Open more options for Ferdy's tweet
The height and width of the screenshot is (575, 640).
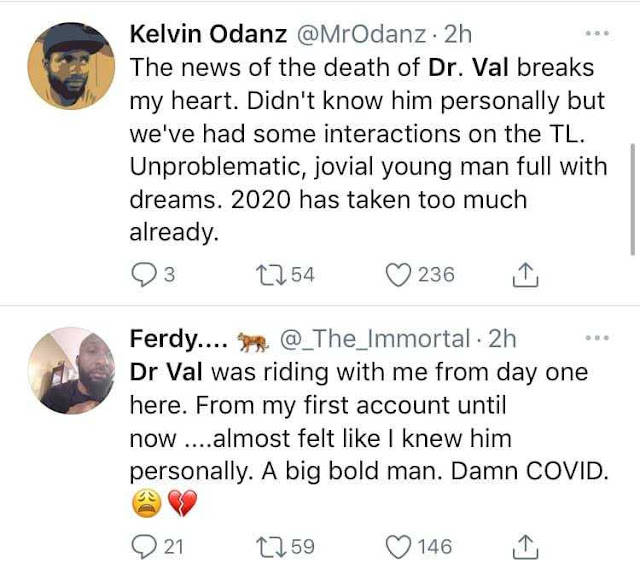tap(596, 339)
